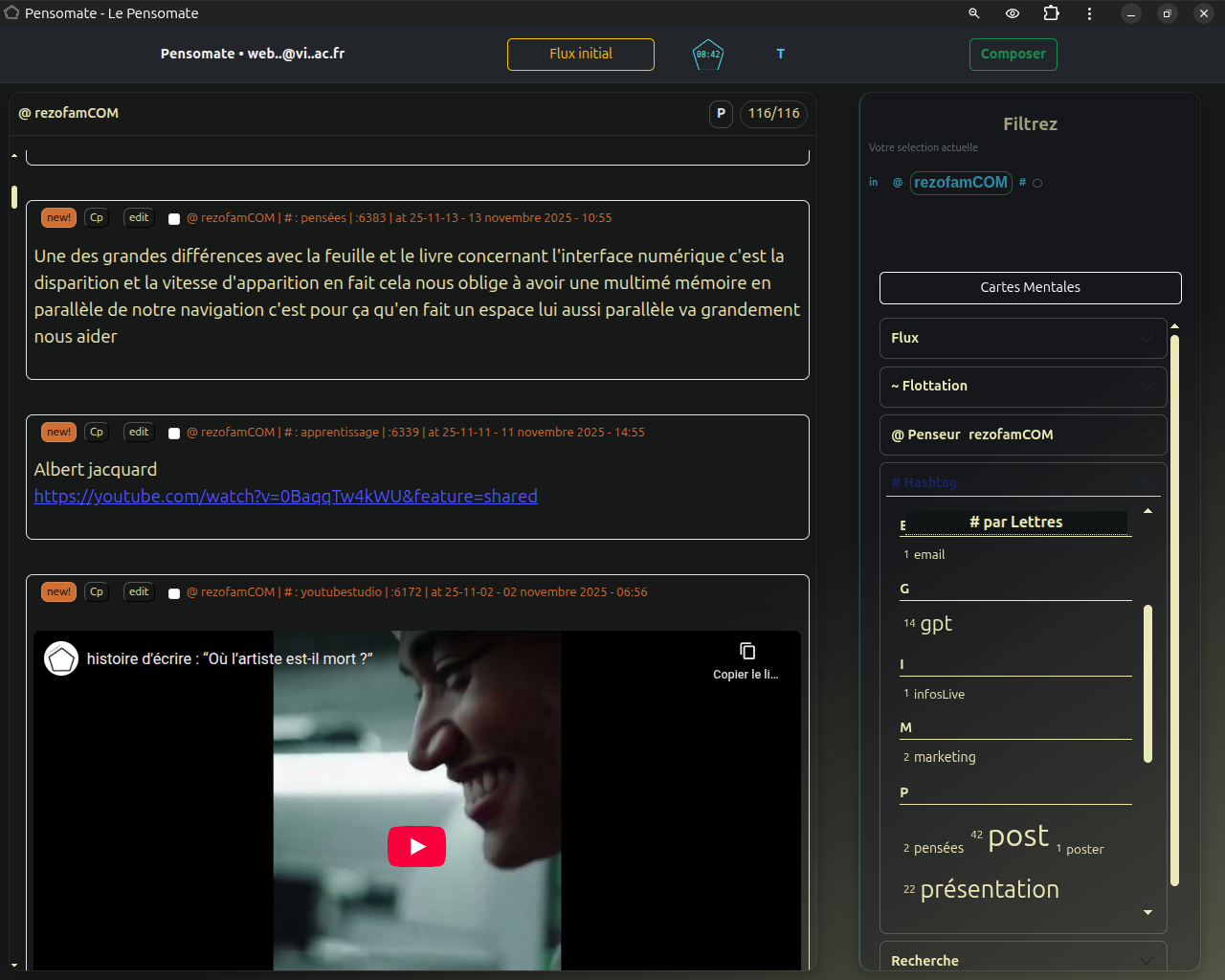
Task: Open the three-dot browser menu
Action: point(1089,13)
